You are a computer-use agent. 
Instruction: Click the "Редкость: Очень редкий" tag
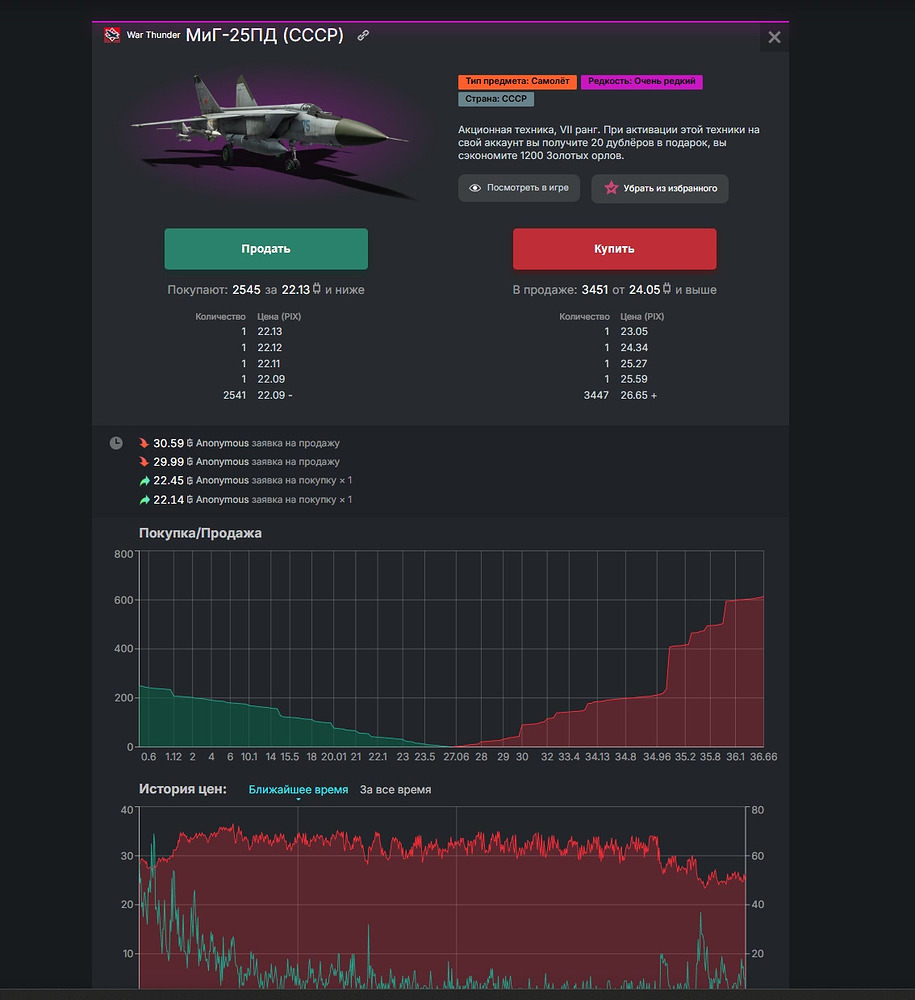641,81
